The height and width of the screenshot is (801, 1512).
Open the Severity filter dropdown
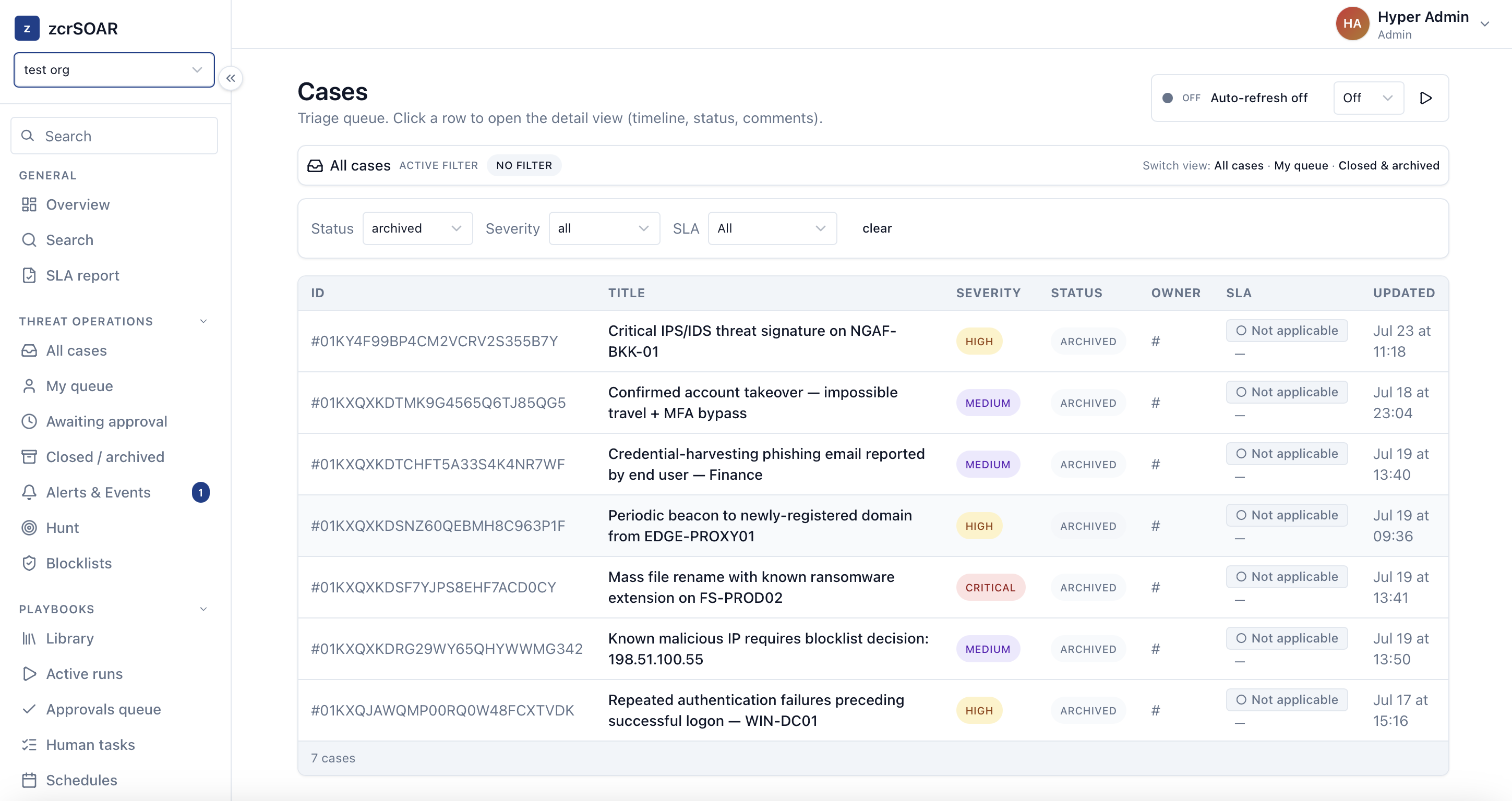604,228
